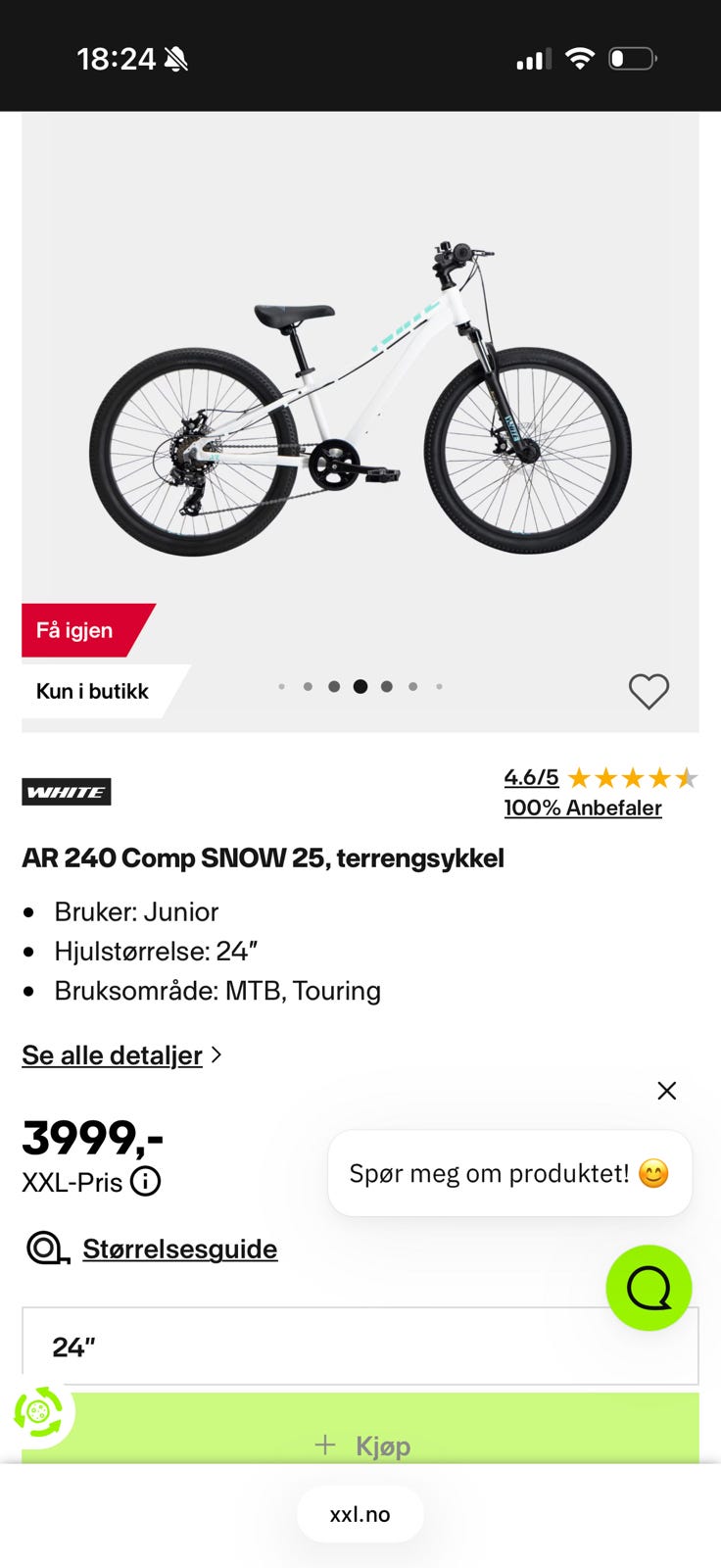Screen dimensions: 721x1568
Task: Open the green chat assistant bubble
Action: [x=649, y=1288]
